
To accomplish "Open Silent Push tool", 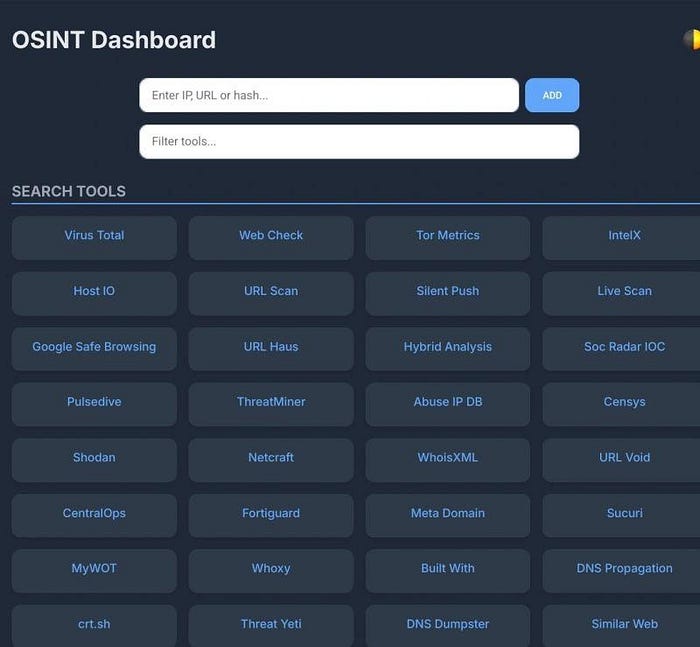I will [x=448, y=293].
